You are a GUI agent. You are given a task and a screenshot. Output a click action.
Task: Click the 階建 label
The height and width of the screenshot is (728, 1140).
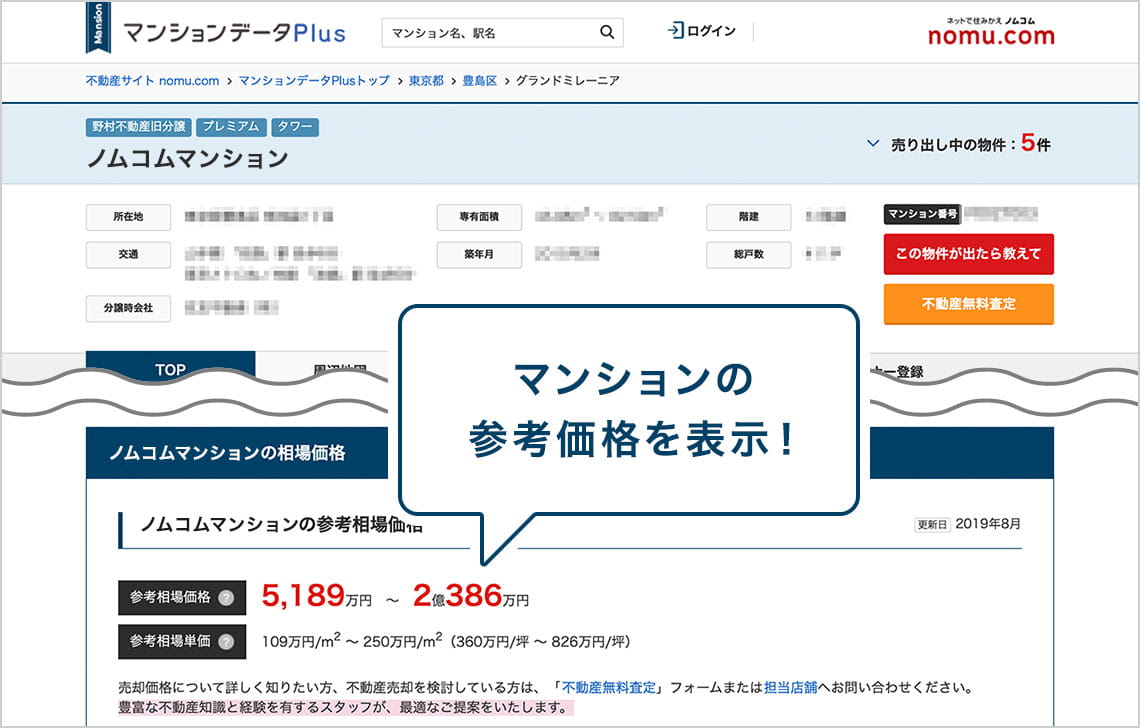click(x=749, y=217)
